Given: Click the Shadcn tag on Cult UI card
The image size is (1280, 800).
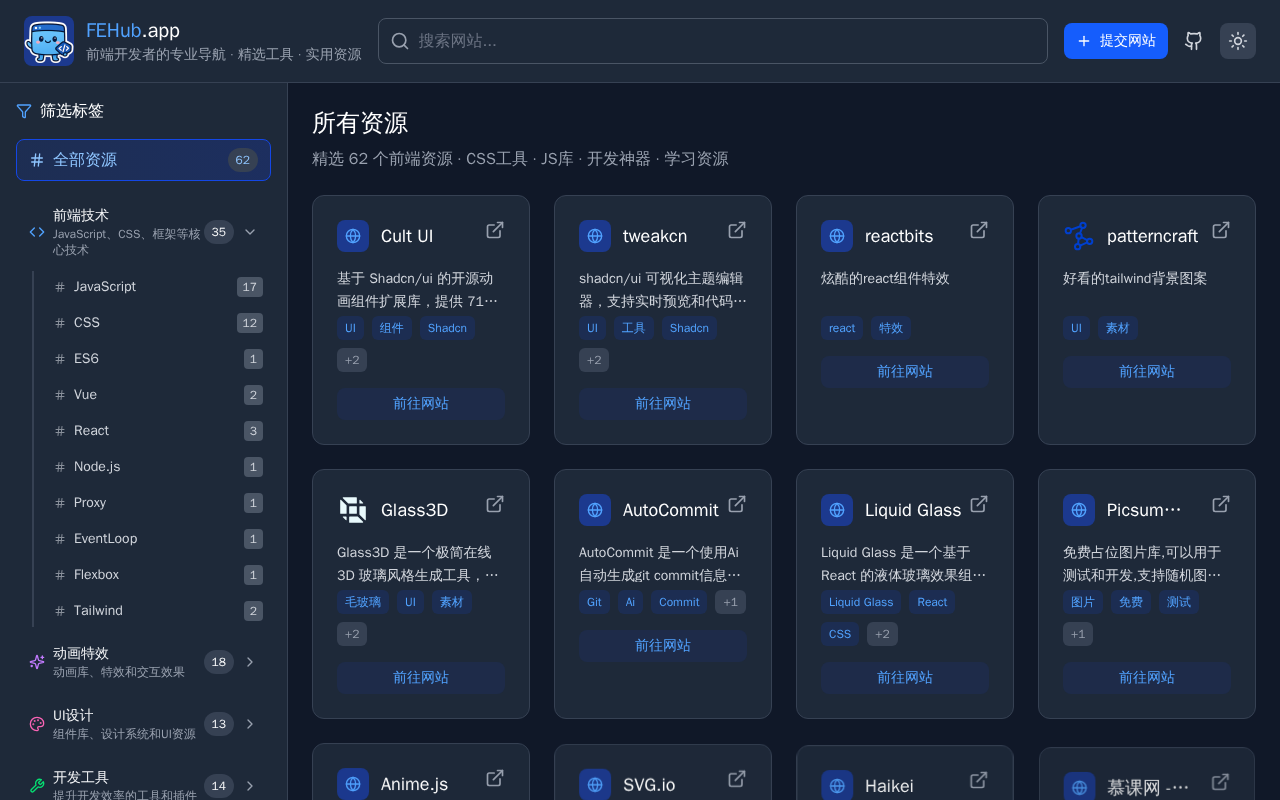Looking at the screenshot, I should point(447,328).
